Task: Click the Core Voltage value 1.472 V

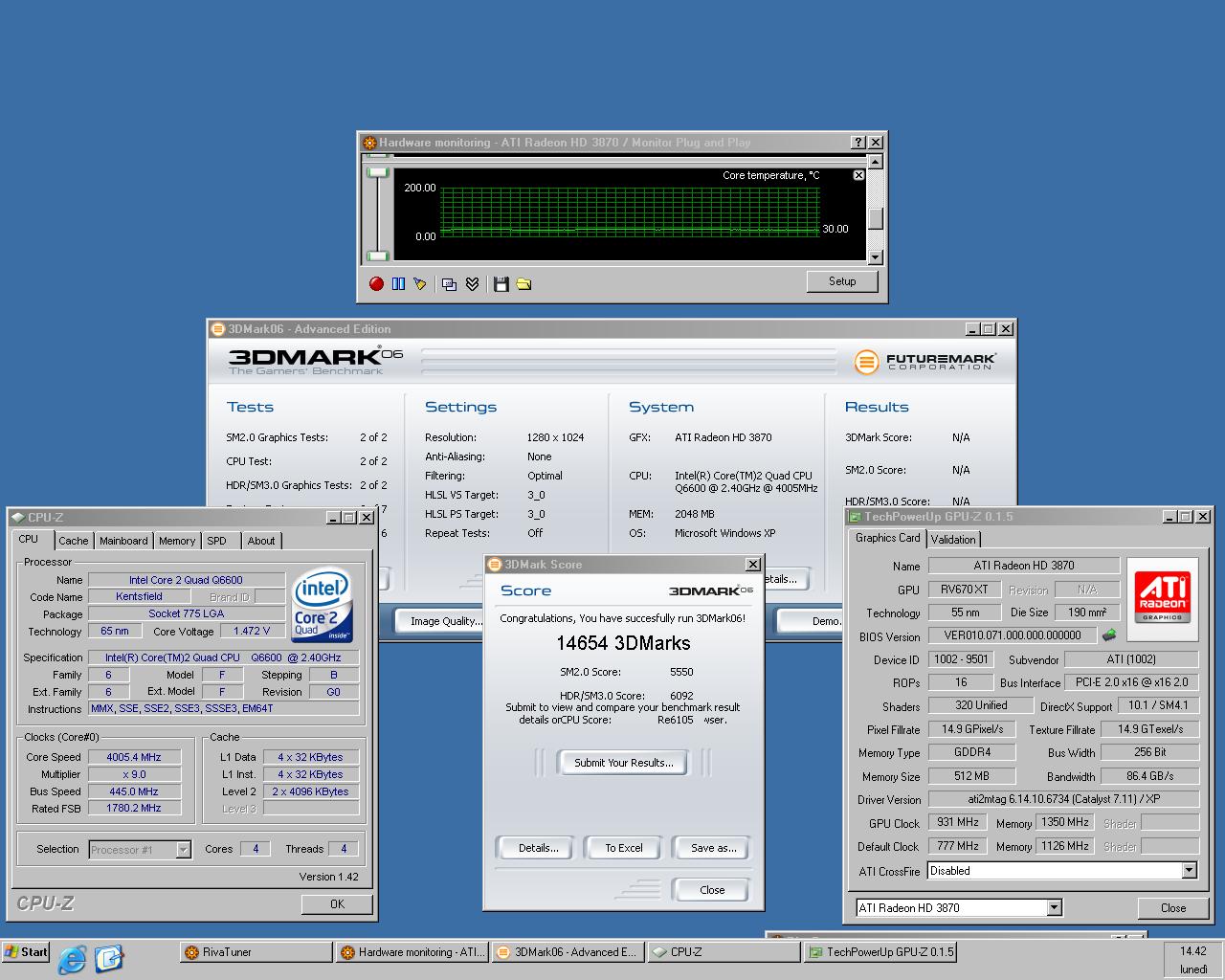Action: (x=252, y=631)
